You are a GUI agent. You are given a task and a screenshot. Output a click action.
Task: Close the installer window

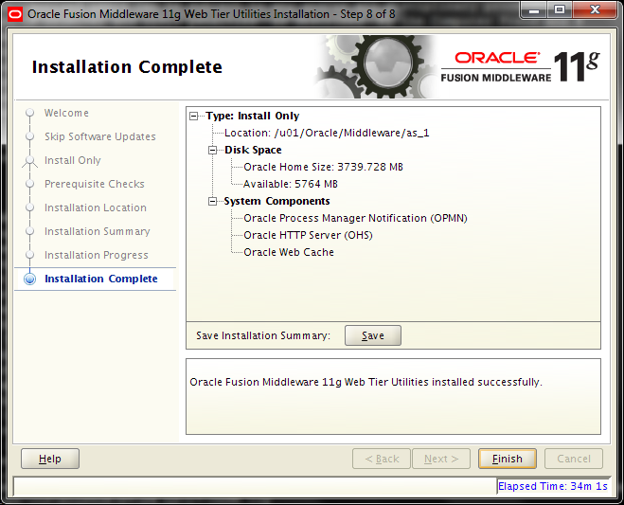(595, 10)
